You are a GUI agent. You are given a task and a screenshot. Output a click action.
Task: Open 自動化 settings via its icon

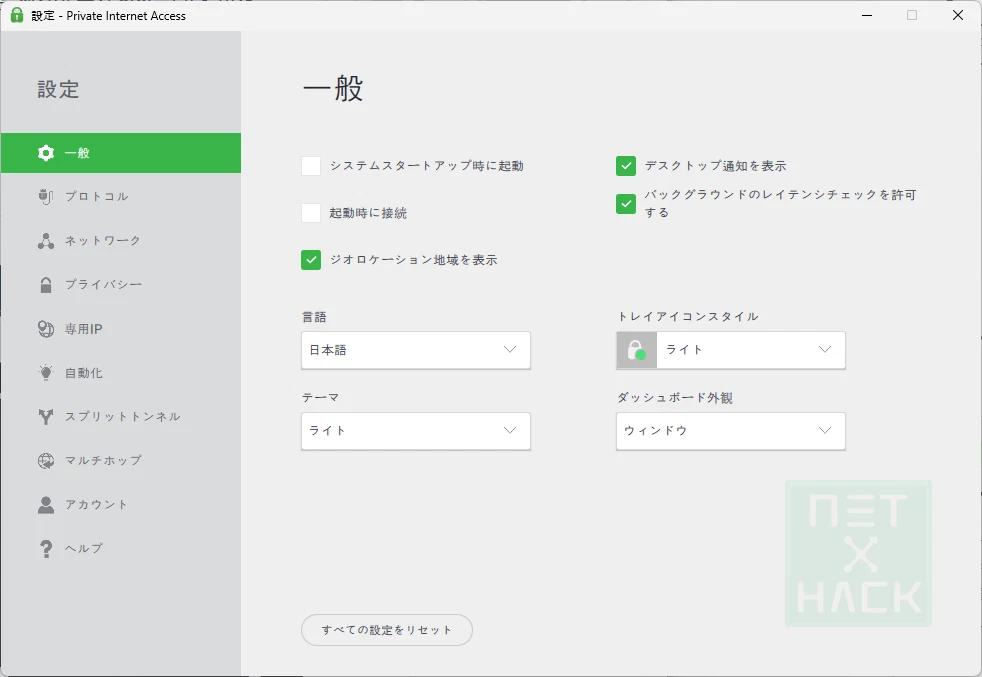45,373
